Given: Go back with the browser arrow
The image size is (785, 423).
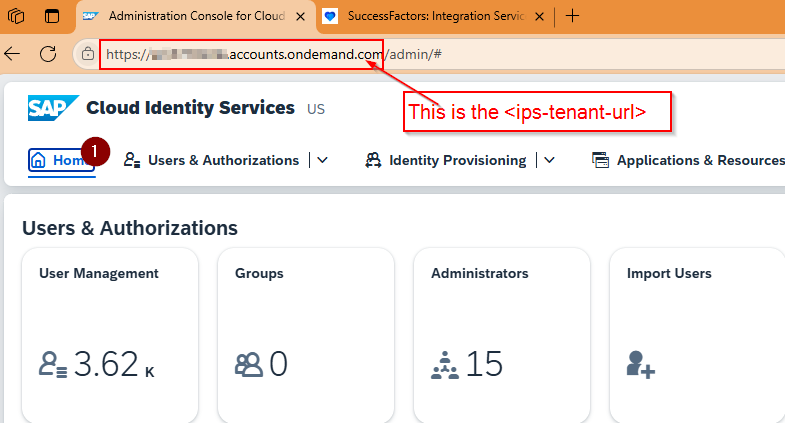Looking at the screenshot, I should click(12, 54).
